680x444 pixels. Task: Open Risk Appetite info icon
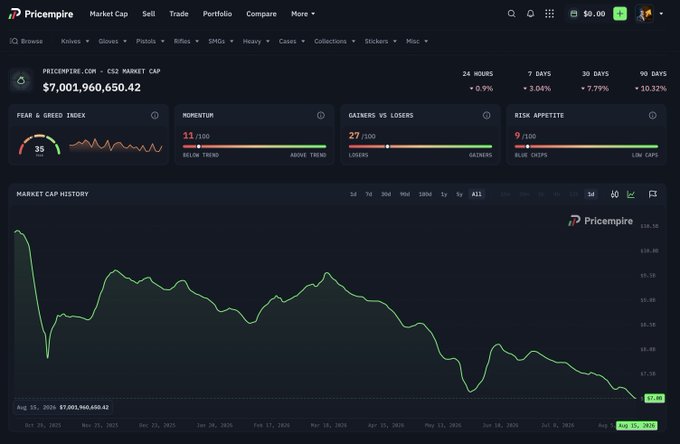tap(653, 115)
